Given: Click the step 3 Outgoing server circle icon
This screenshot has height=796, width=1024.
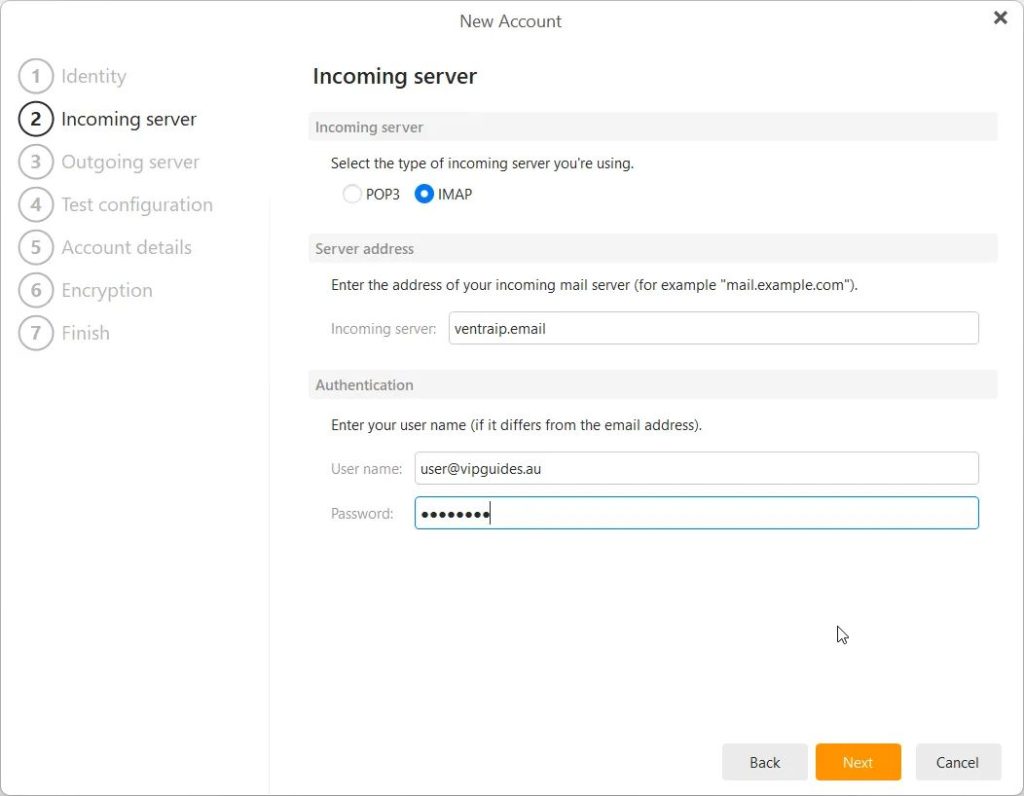Looking at the screenshot, I should (x=36, y=161).
